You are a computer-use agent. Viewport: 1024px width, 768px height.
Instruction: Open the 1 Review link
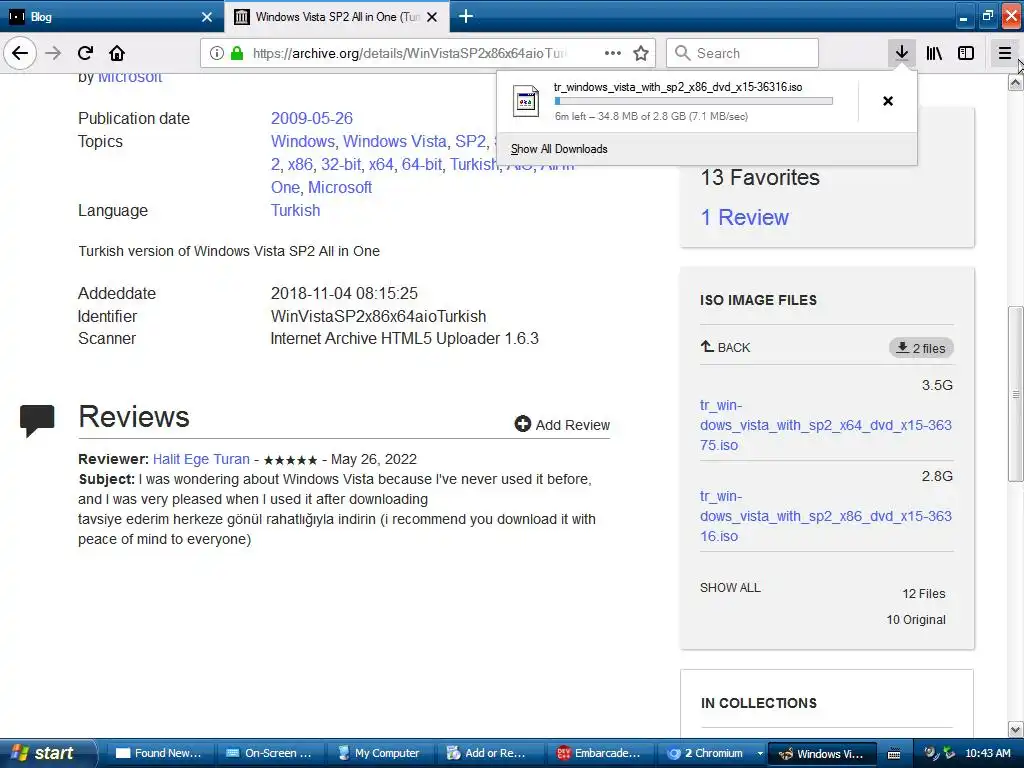744,217
